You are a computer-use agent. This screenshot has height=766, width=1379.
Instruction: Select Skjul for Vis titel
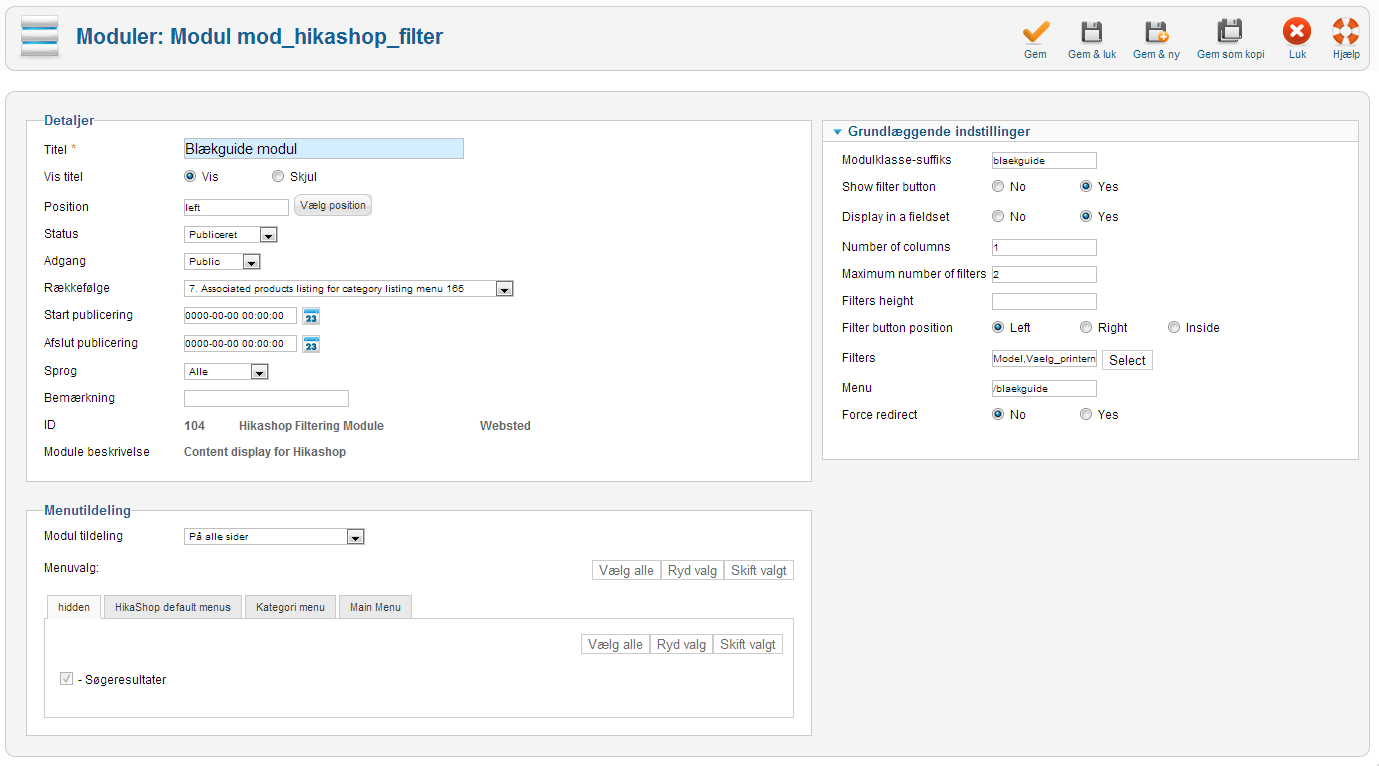coord(278,177)
